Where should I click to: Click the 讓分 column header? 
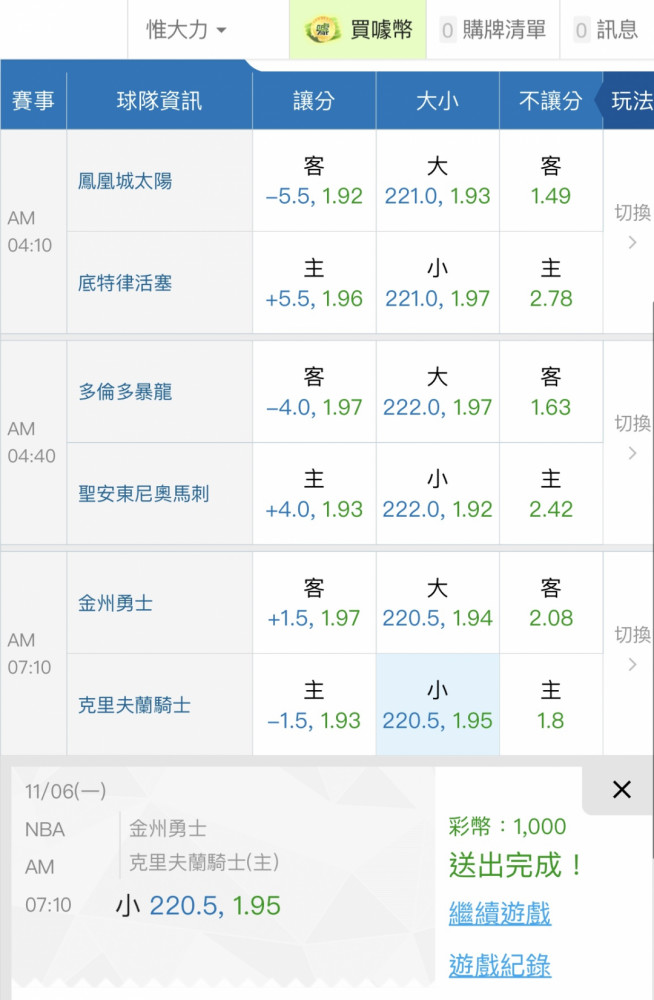tap(314, 100)
